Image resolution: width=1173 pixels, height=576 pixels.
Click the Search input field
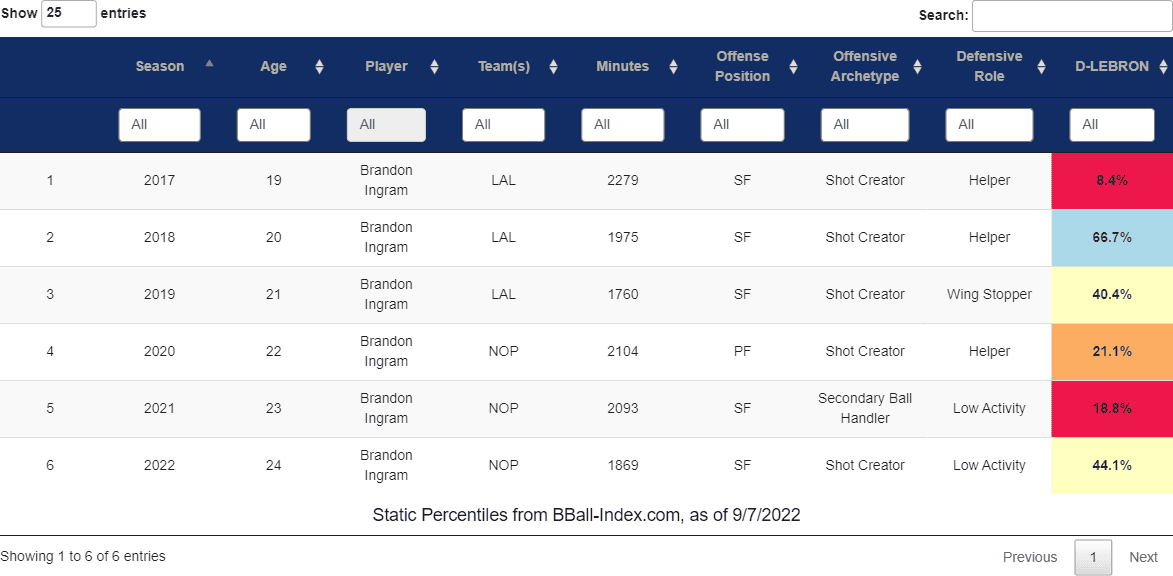point(1072,16)
